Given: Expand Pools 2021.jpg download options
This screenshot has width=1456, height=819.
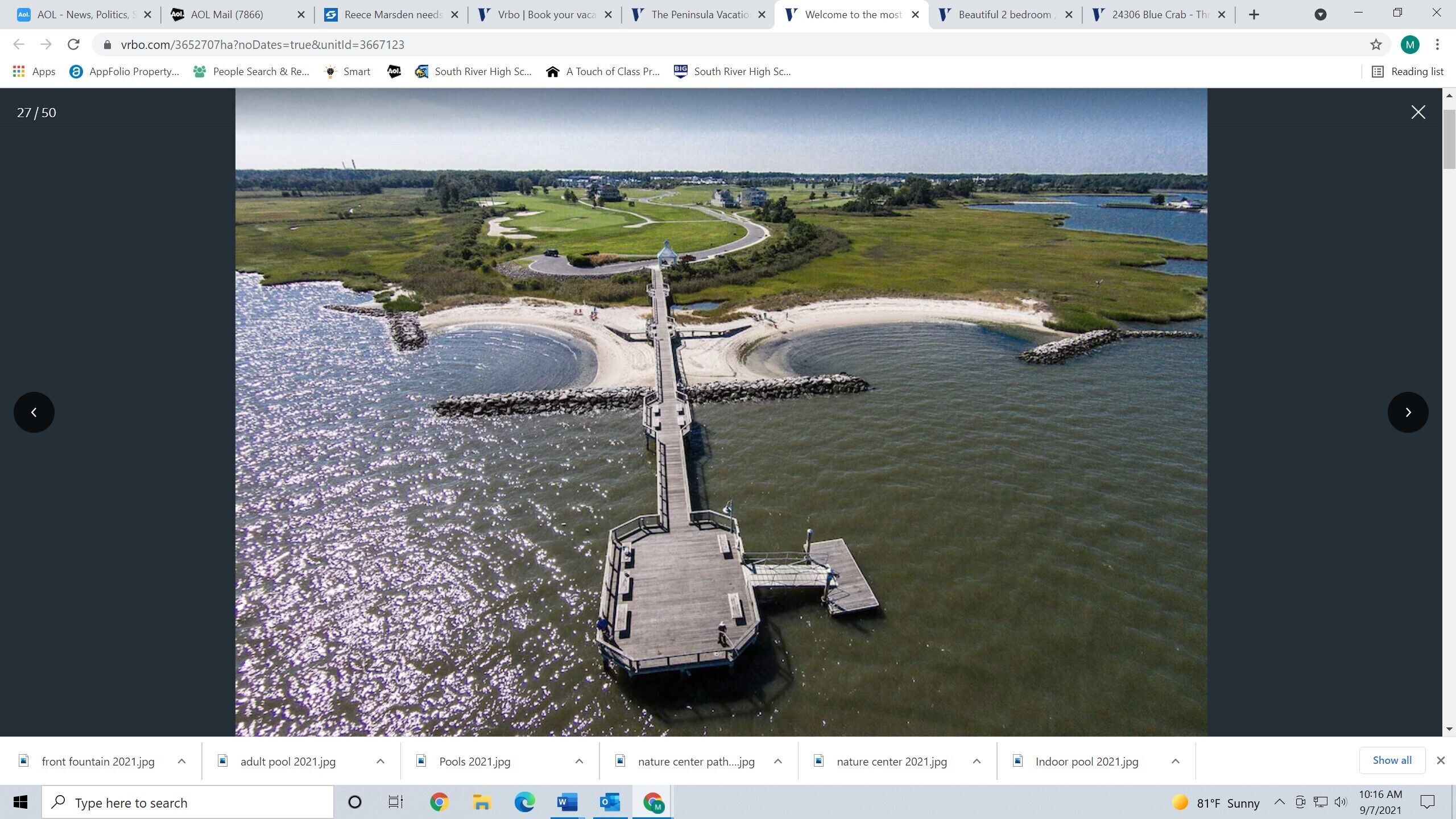Looking at the screenshot, I should pos(579,761).
